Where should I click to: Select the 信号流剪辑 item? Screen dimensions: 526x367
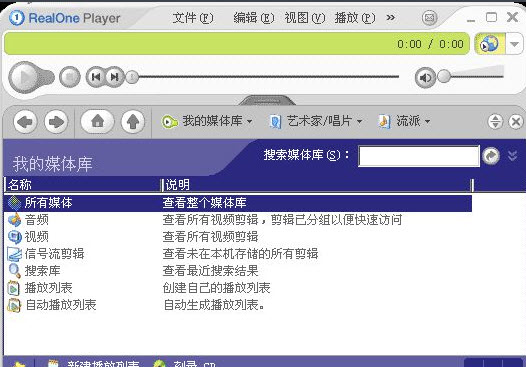54,254
